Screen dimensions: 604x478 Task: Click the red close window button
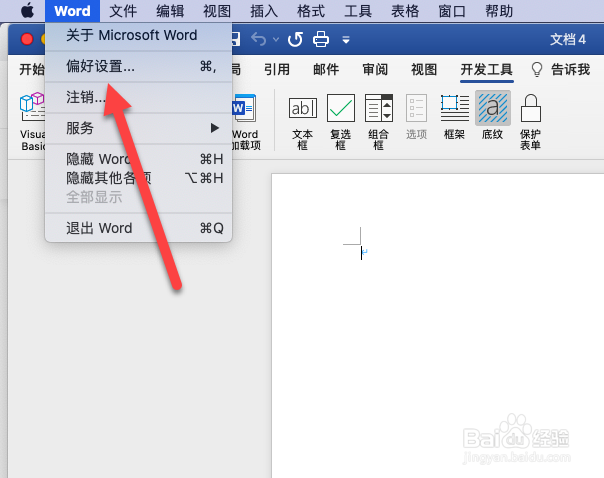[27, 39]
